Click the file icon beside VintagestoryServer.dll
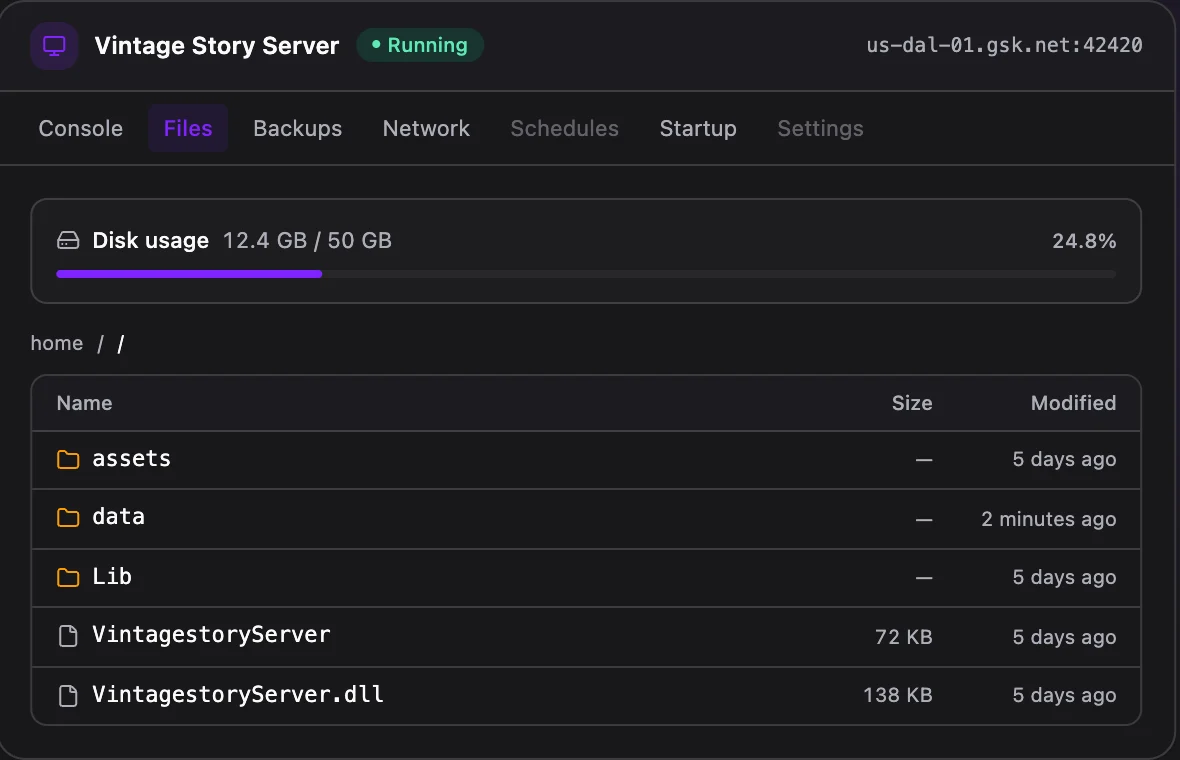The width and height of the screenshot is (1180, 760). 68,695
